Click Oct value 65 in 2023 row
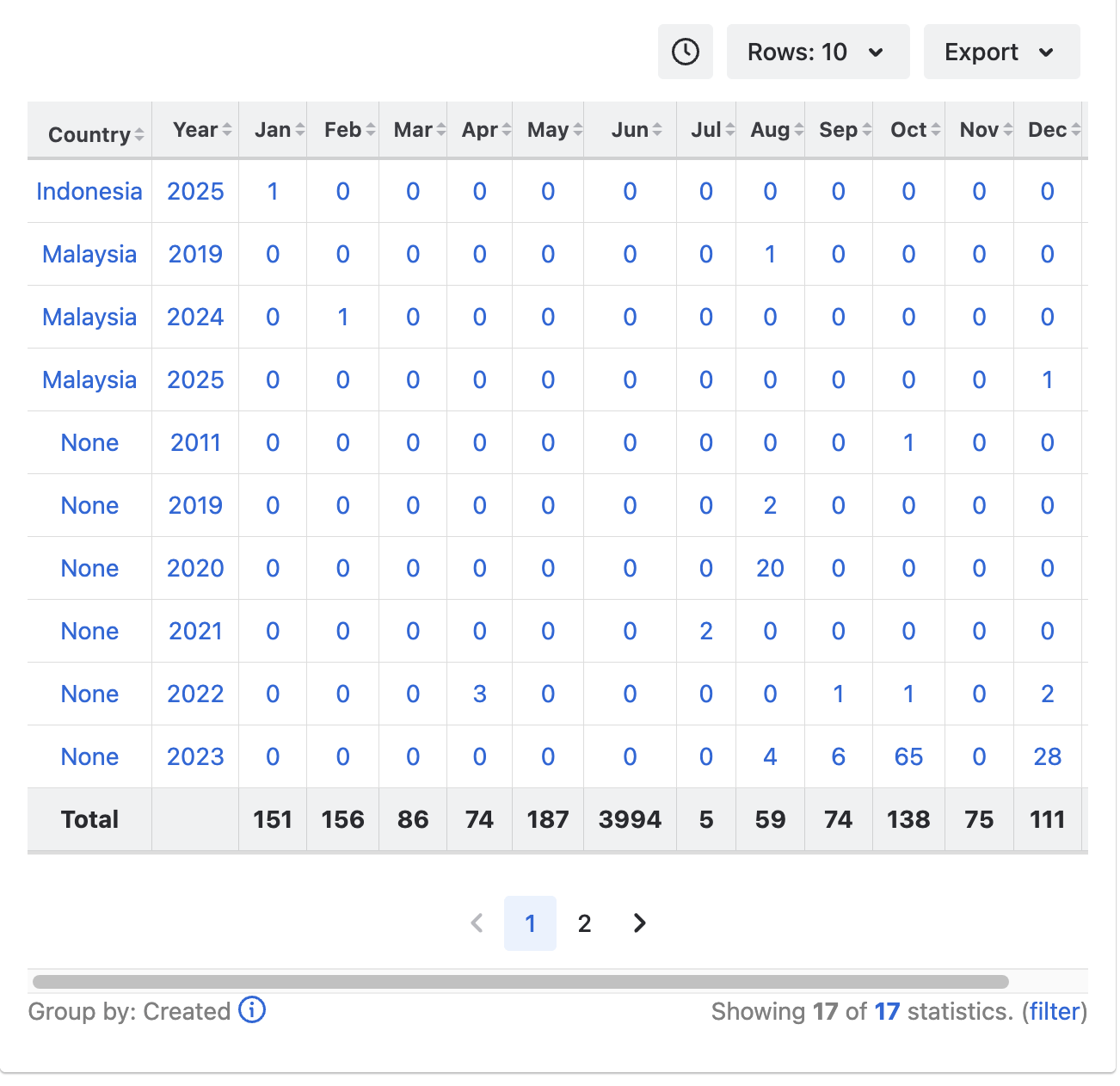This screenshot has height=1086, width=1120. (x=908, y=756)
